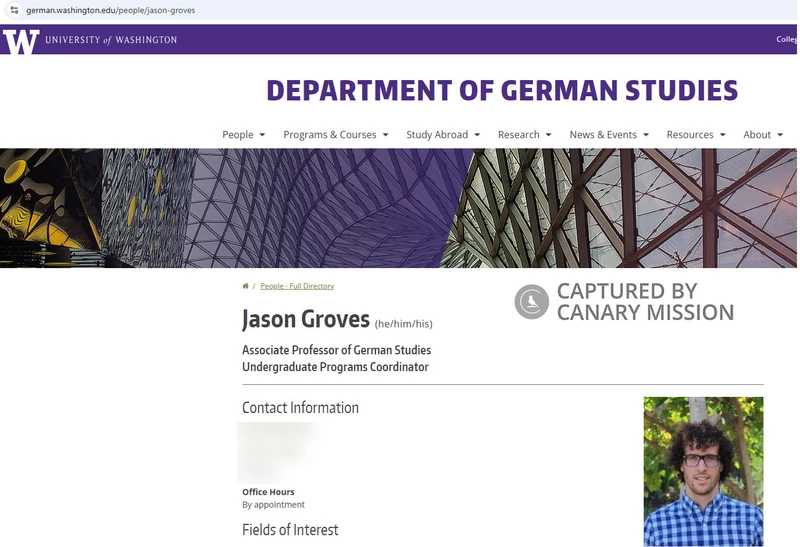Click the home icon in the breadcrumb

click(245, 286)
